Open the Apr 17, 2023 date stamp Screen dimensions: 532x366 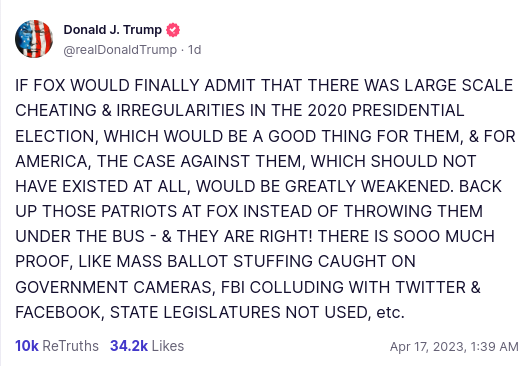pos(429,347)
